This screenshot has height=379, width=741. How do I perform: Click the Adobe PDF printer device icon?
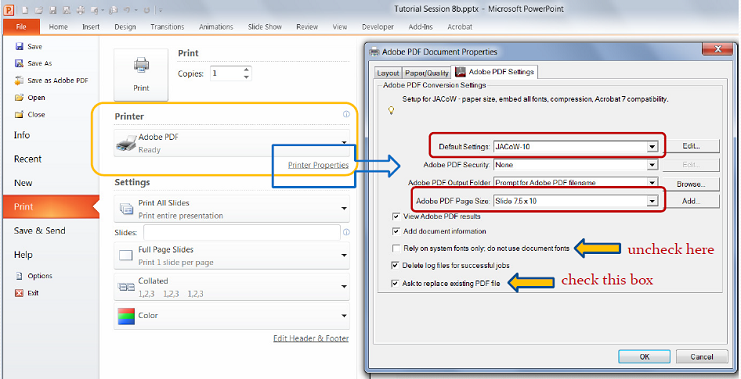point(126,143)
